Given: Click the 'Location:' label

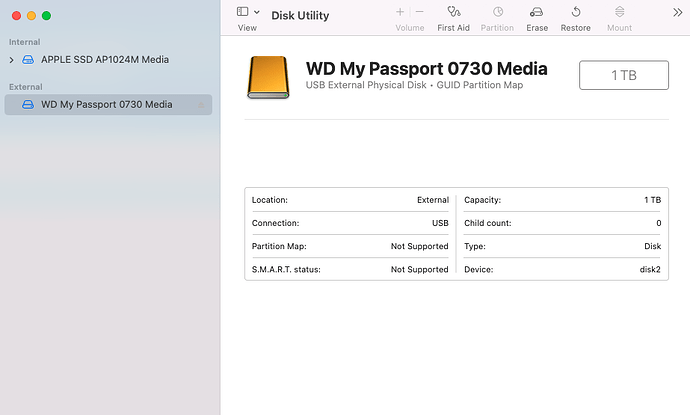Looking at the screenshot, I should (x=270, y=200).
